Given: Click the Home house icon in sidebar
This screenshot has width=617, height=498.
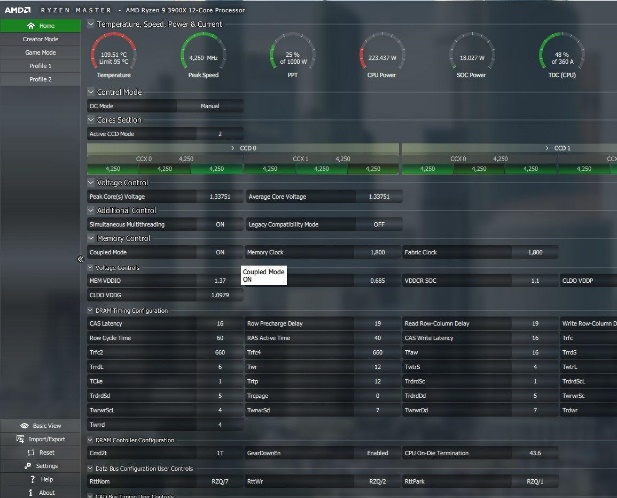Looking at the screenshot, I should [x=31, y=26].
